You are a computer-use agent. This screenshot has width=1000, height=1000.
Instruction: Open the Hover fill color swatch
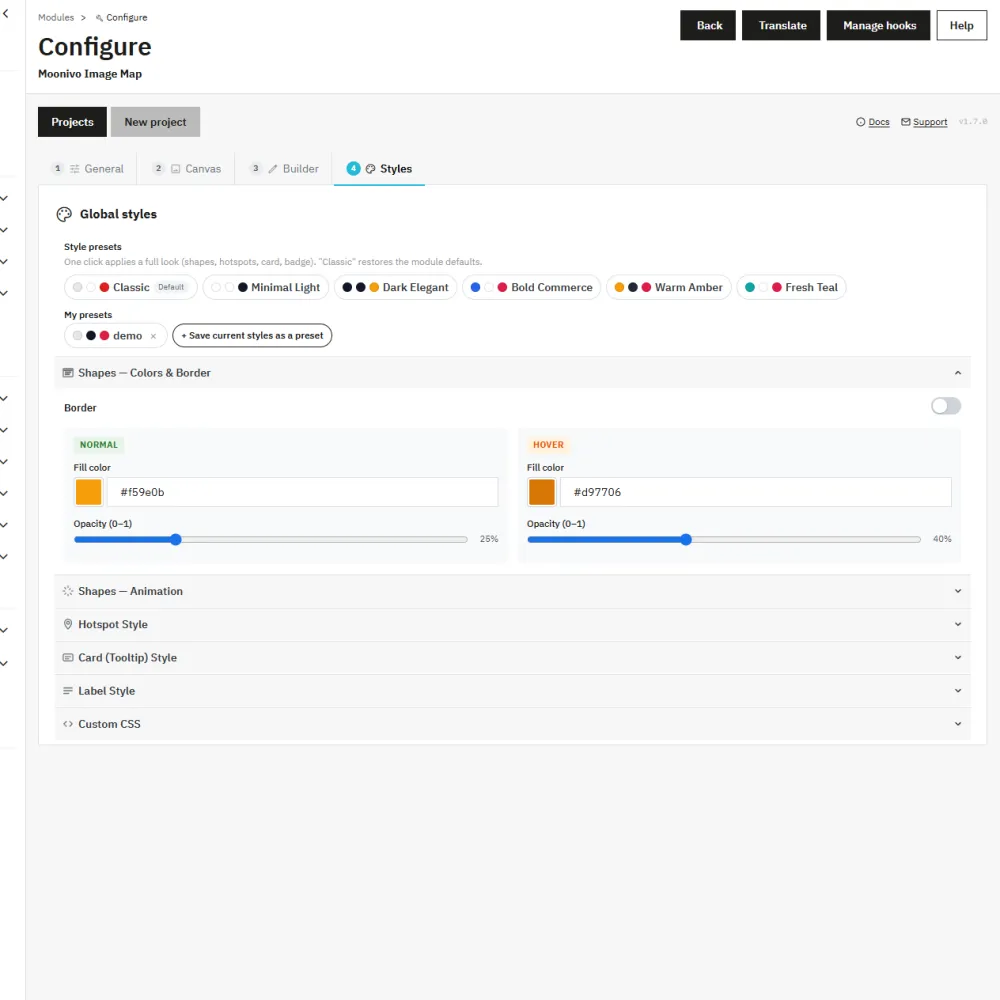click(541, 492)
